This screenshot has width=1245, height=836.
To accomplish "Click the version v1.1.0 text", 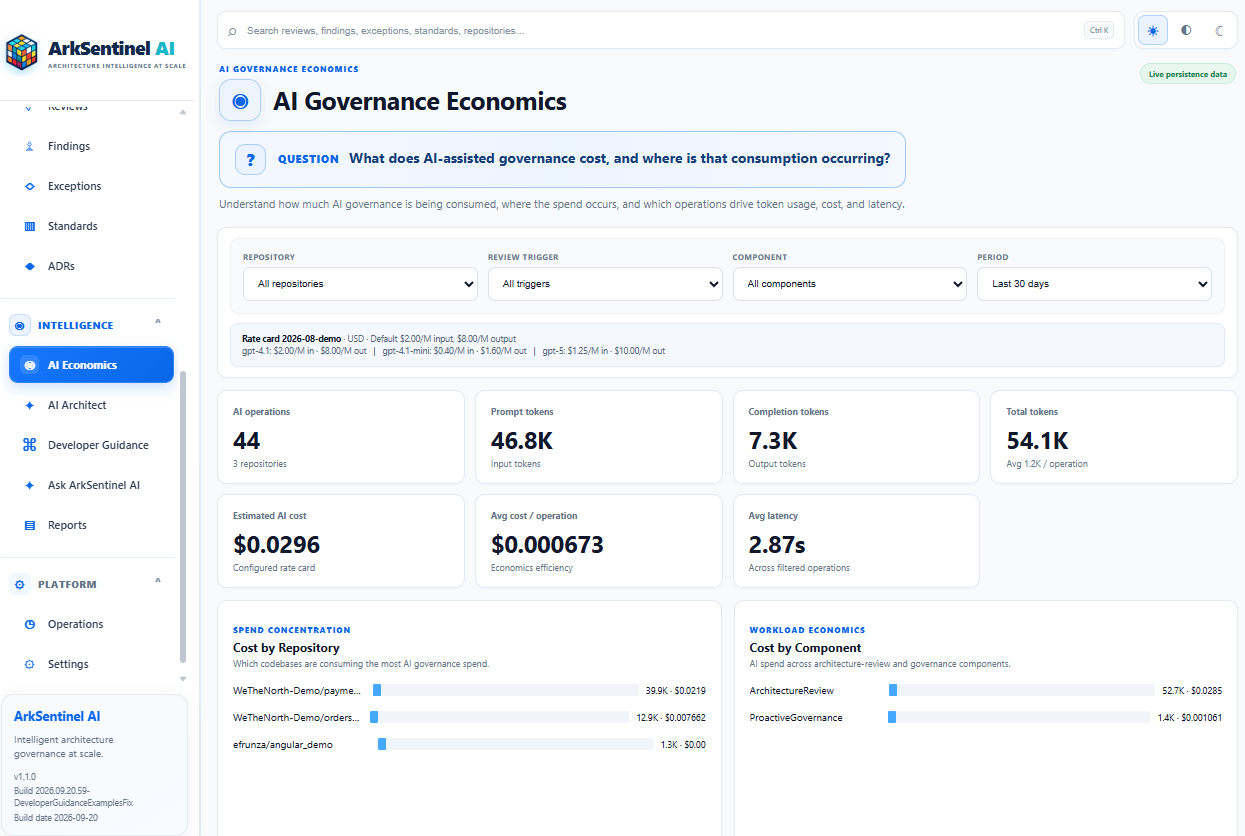I will (x=24, y=776).
